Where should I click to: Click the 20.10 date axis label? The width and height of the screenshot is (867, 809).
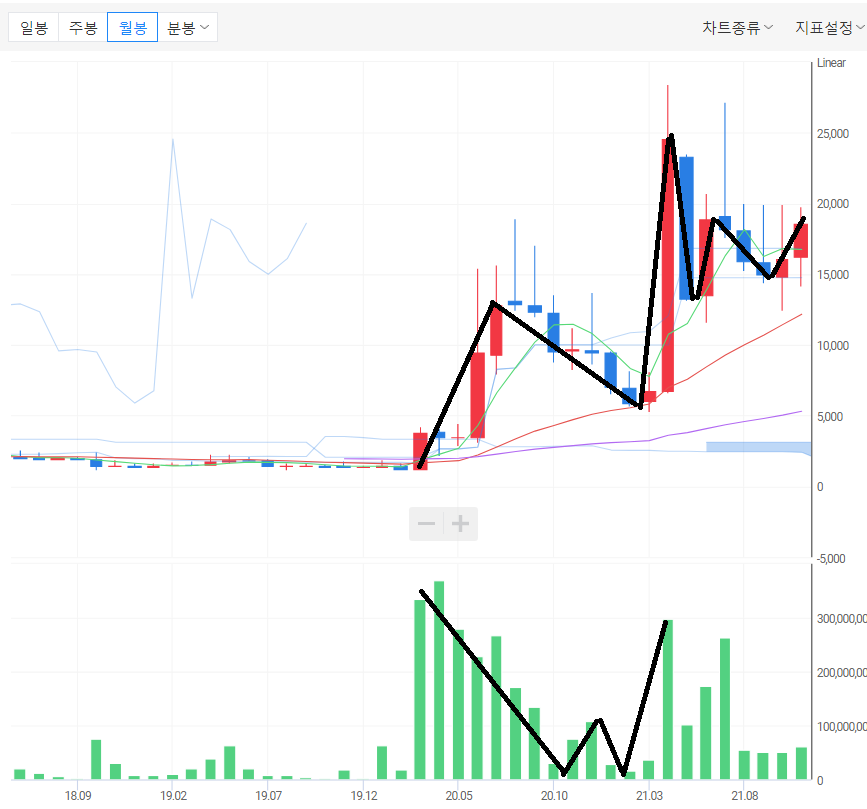pos(554,796)
